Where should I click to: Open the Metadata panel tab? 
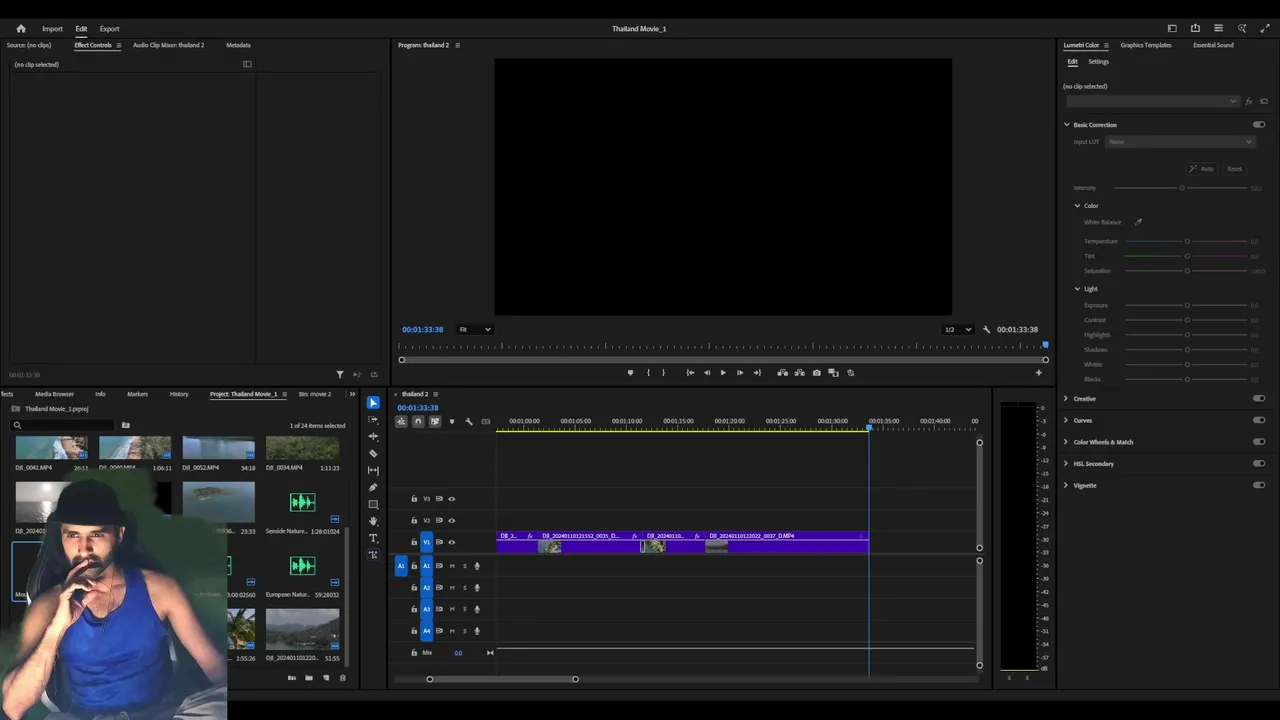[238, 45]
